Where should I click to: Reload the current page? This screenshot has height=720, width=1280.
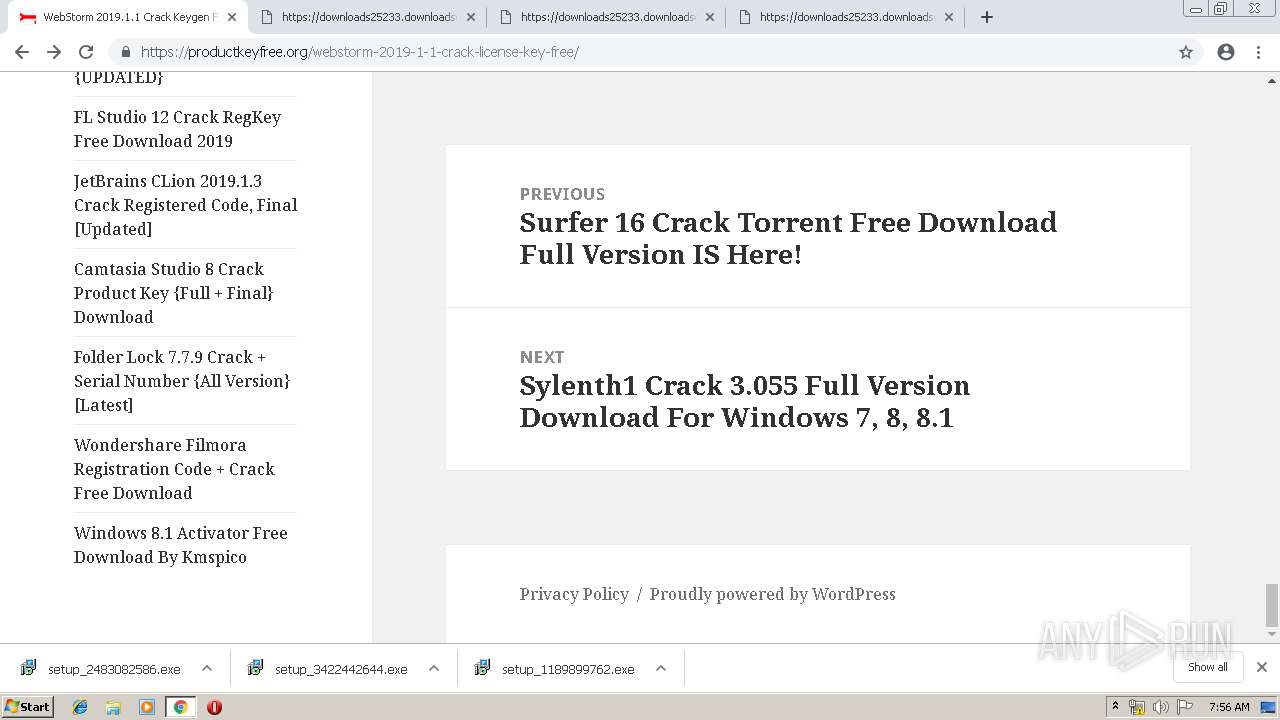pyautogui.click(x=86, y=52)
